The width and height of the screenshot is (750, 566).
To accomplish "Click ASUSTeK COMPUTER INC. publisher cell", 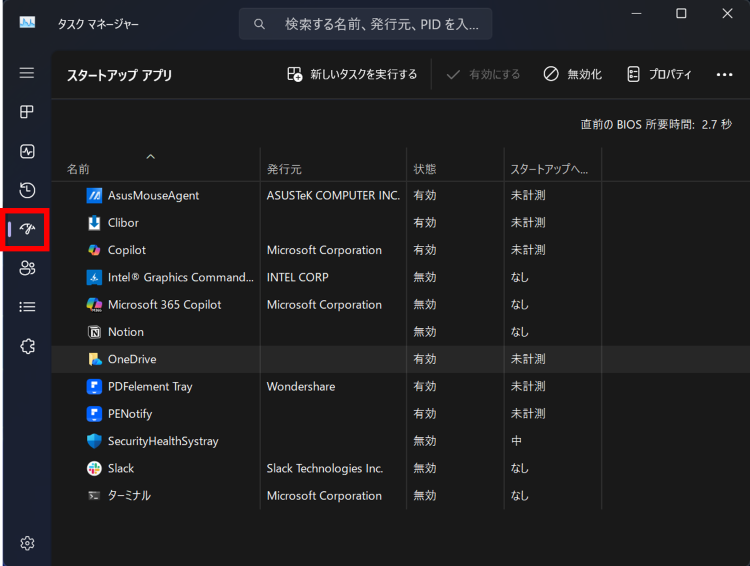I will click(333, 195).
